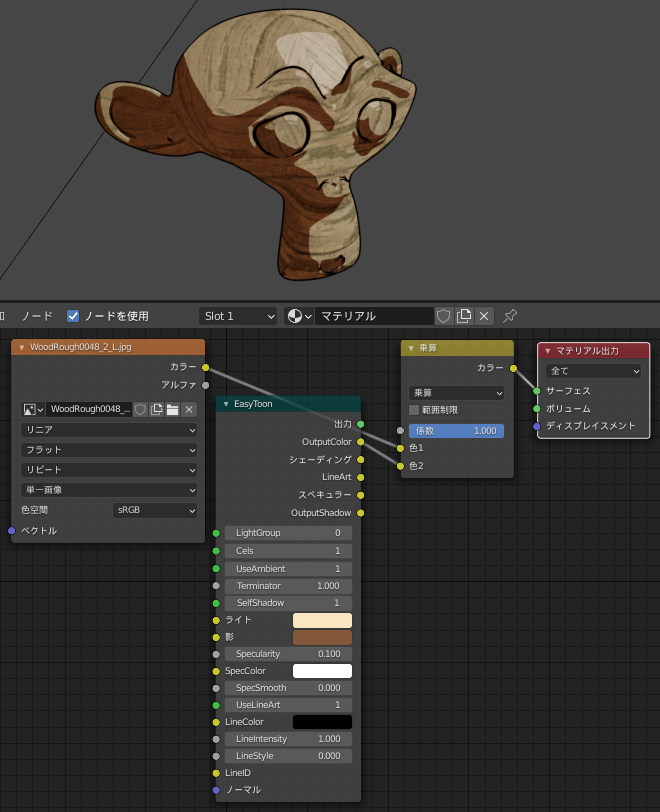Click the 色1 input socket
The image size is (660, 812).
400,448
